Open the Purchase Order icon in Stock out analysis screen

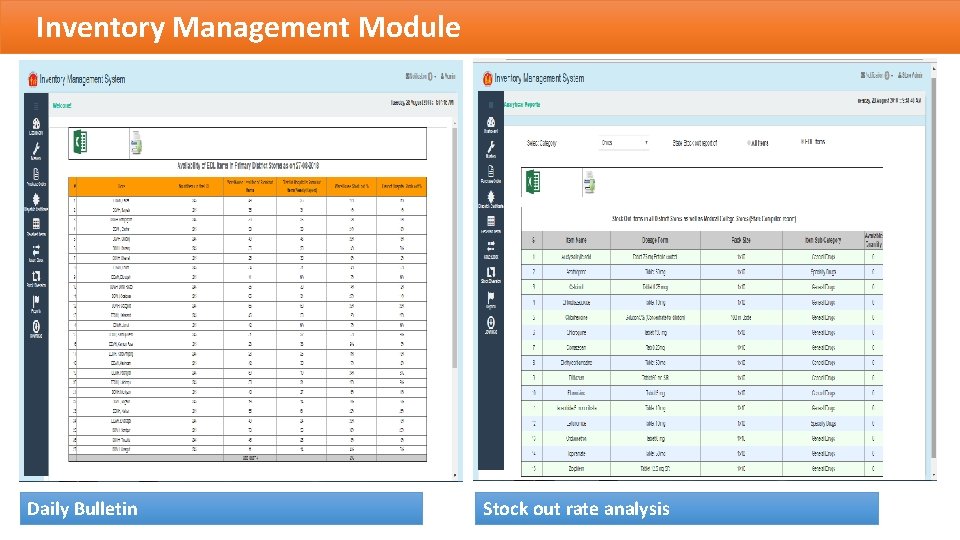coord(491,172)
